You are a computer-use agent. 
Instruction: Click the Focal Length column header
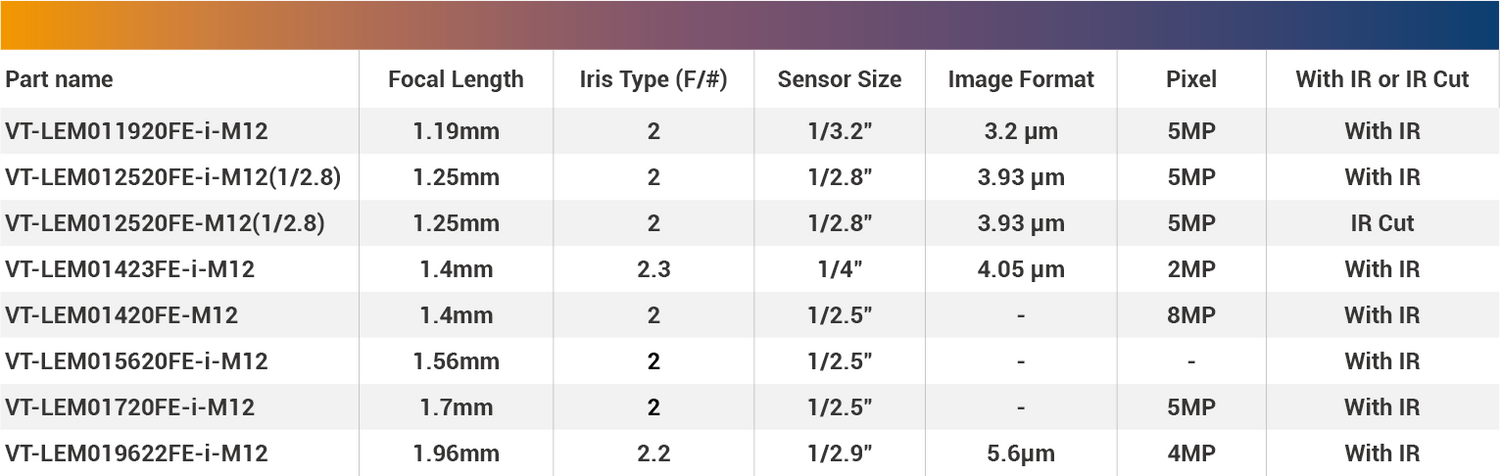[x=456, y=79]
